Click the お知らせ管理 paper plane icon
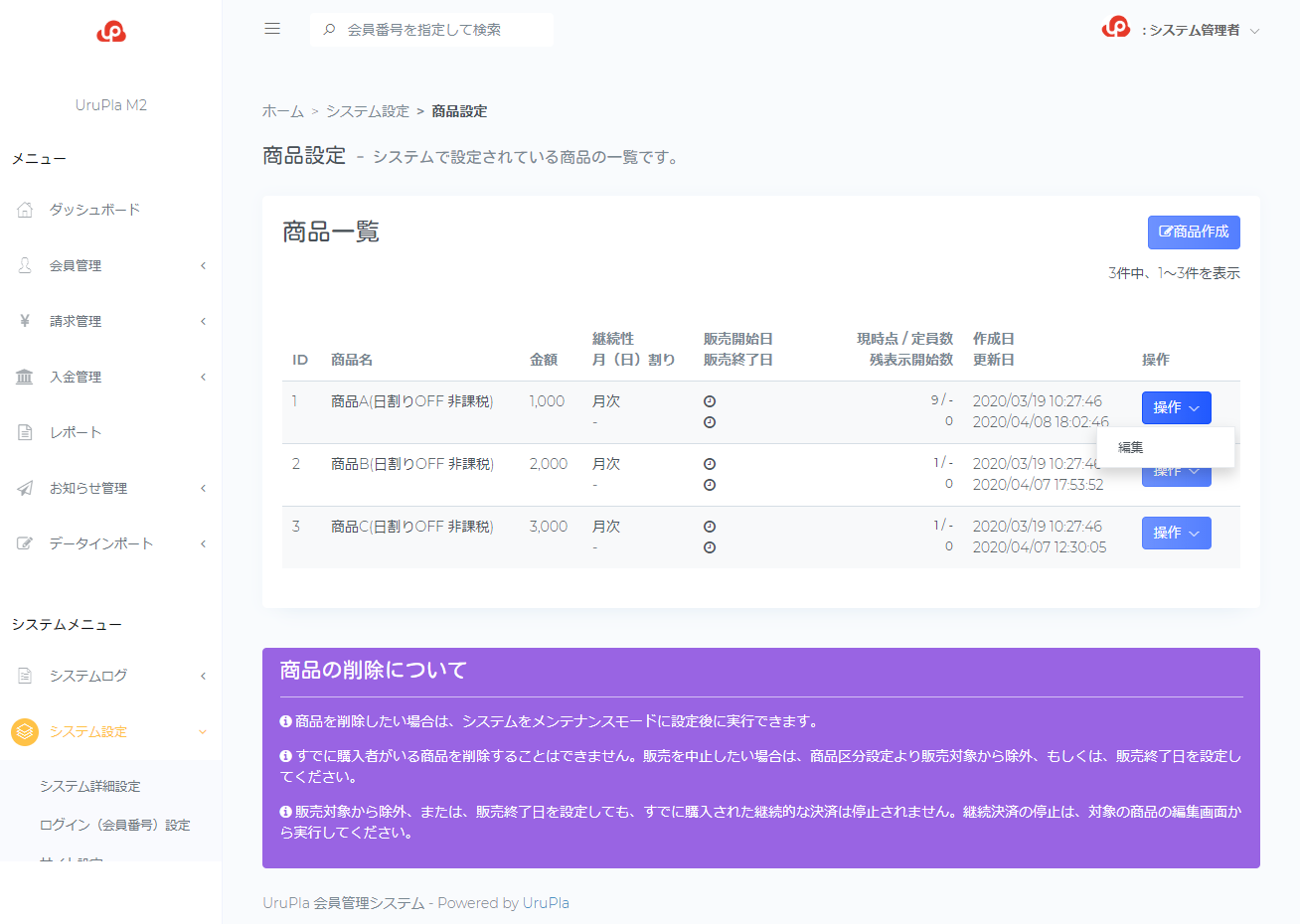The height and width of the screenshot is (924, 1300). click(25, 488)
